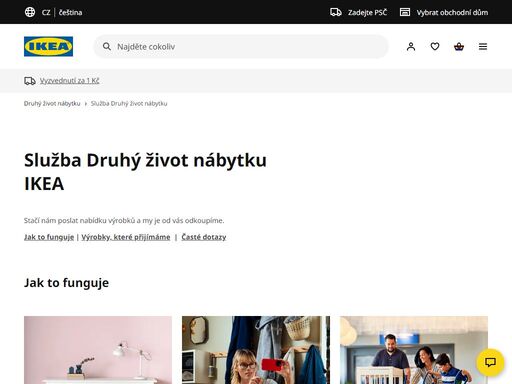Viewport: 512px width, 384px height.
Task: Open the hamburger menu
Action: 483,46
